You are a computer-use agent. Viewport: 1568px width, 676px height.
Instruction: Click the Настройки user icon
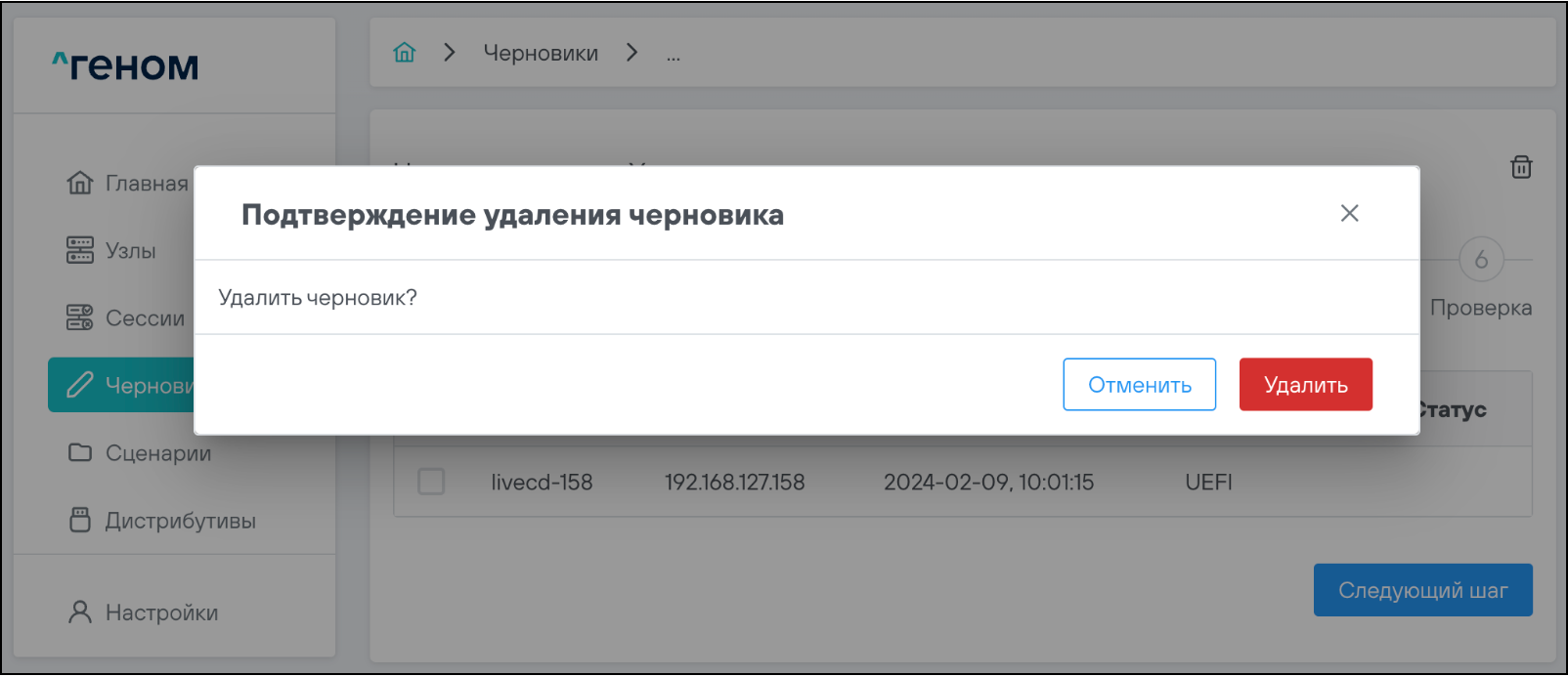[80, 613]
